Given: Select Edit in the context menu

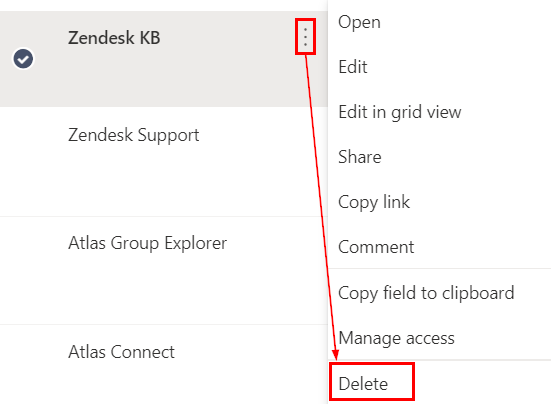Looking at the screenshot, I should [x=353, y=67].
